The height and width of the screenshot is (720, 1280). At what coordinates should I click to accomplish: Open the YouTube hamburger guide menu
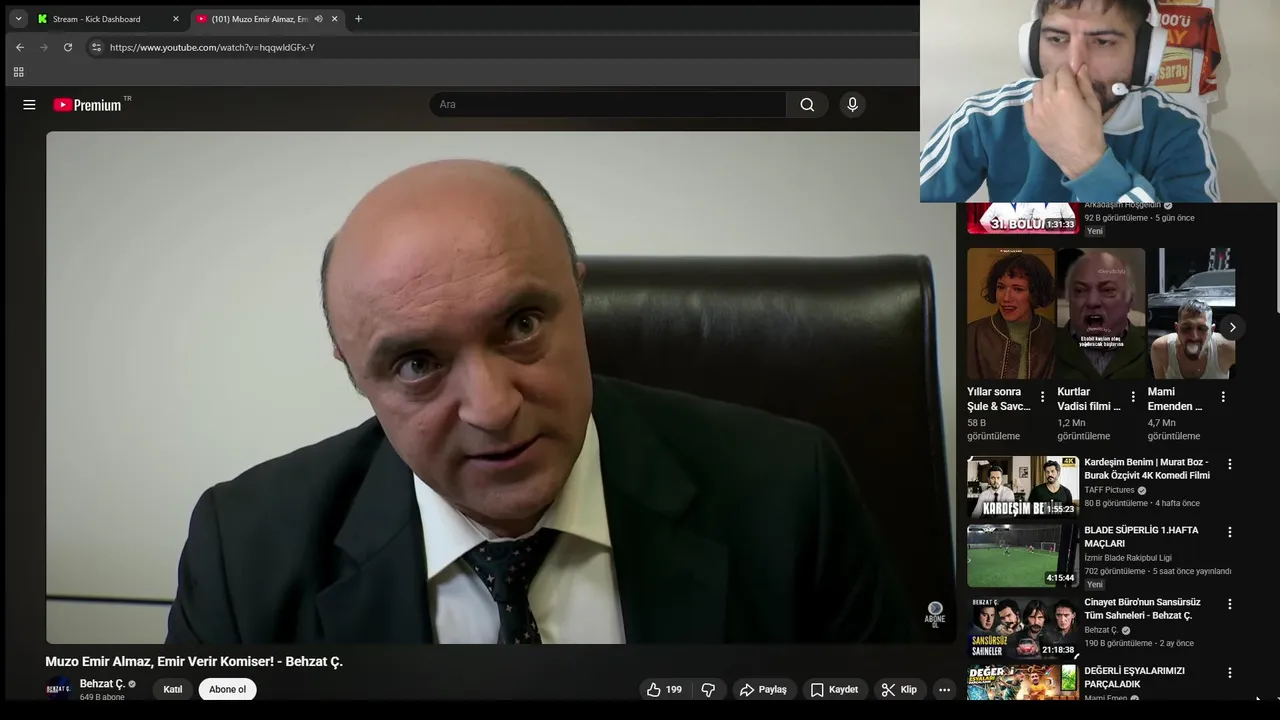29,104
